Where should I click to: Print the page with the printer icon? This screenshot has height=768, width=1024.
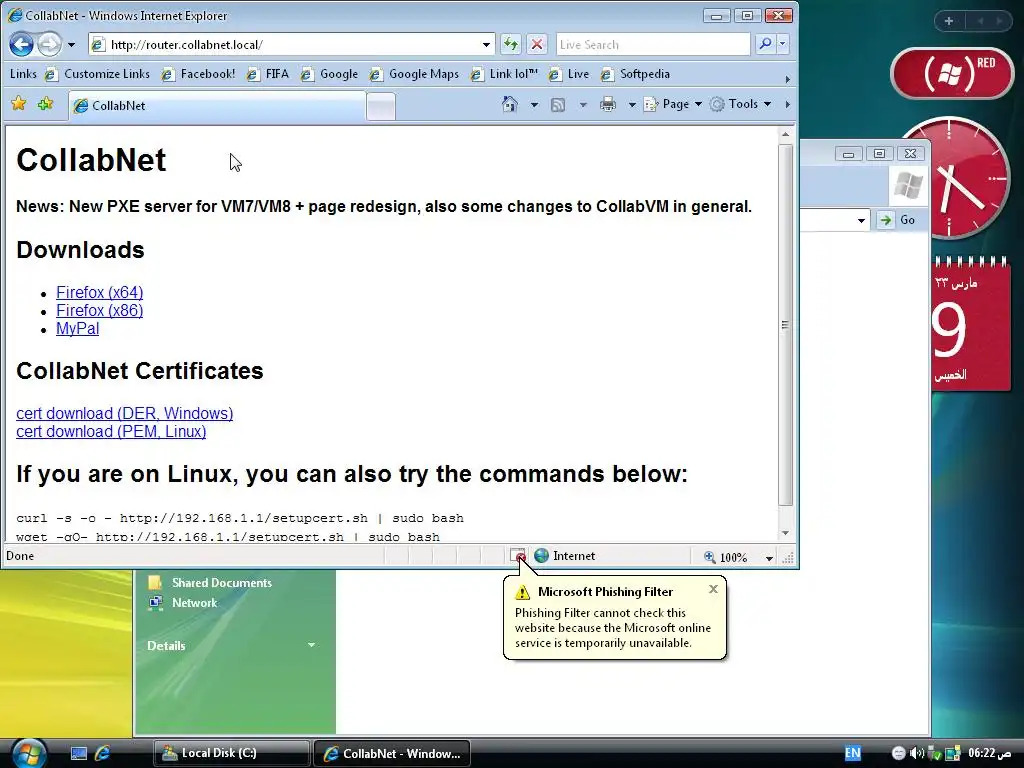coord(608,104)
